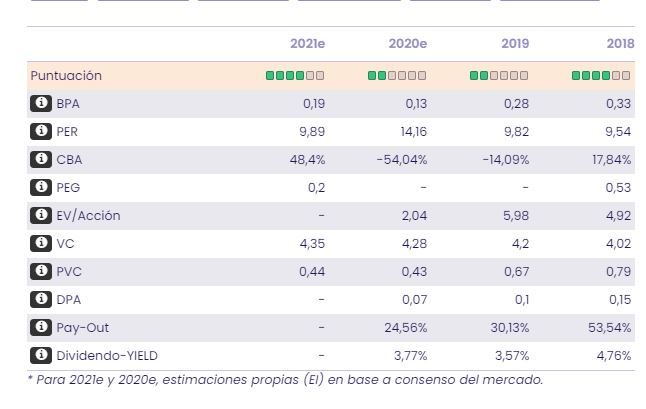This screenshot has width=646, height=409.
Task: Open the VC info icon
Action: pyautogui.click(x=41, y=243)
